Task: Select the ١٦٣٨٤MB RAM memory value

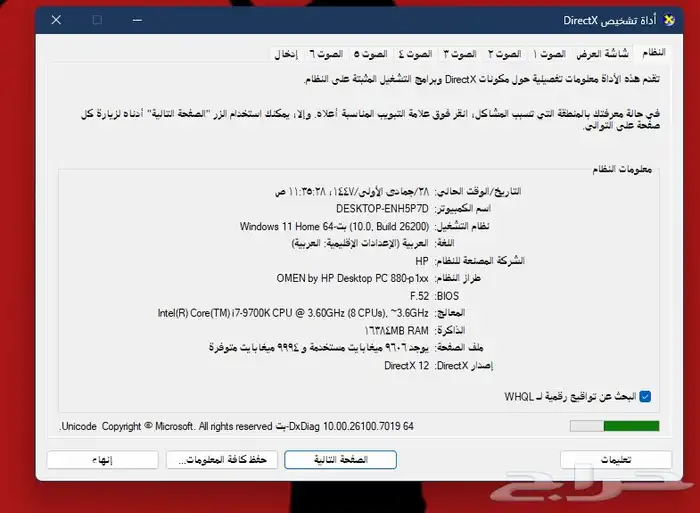Action: [x=396, y=331]
